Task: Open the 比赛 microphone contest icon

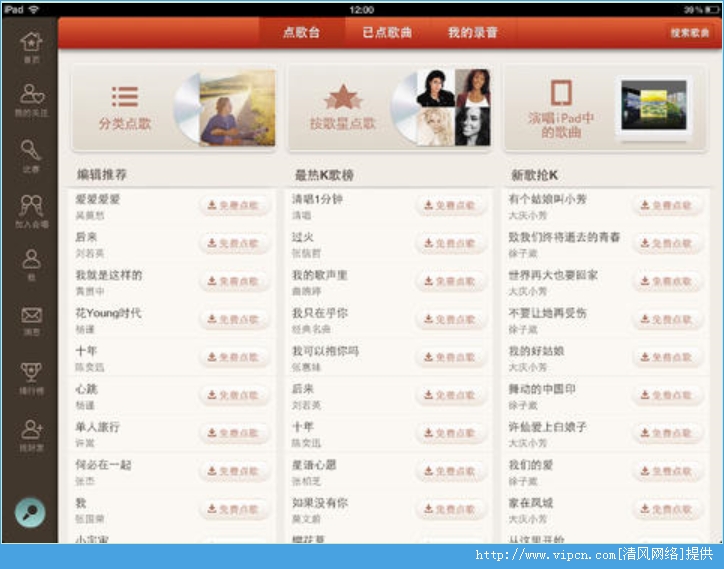Action: [x=31, y=150]
